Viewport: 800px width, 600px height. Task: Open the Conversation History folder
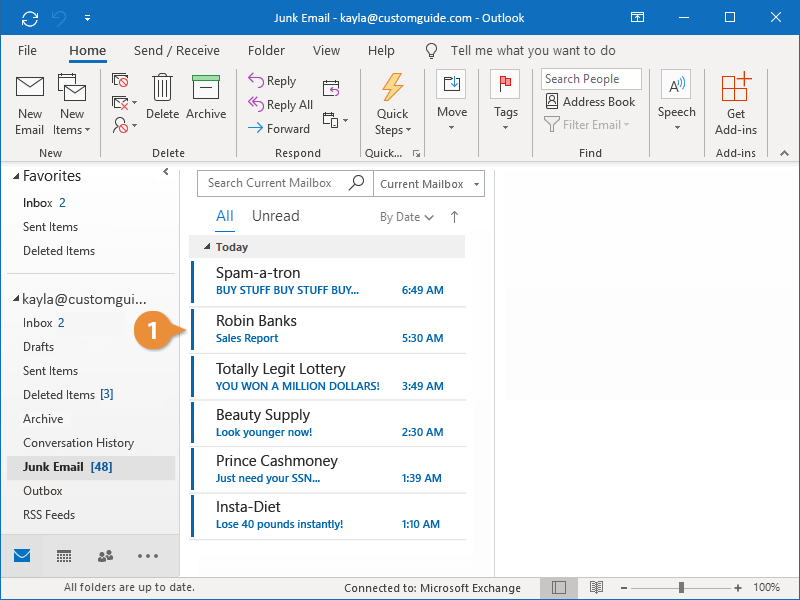(78, 443)
